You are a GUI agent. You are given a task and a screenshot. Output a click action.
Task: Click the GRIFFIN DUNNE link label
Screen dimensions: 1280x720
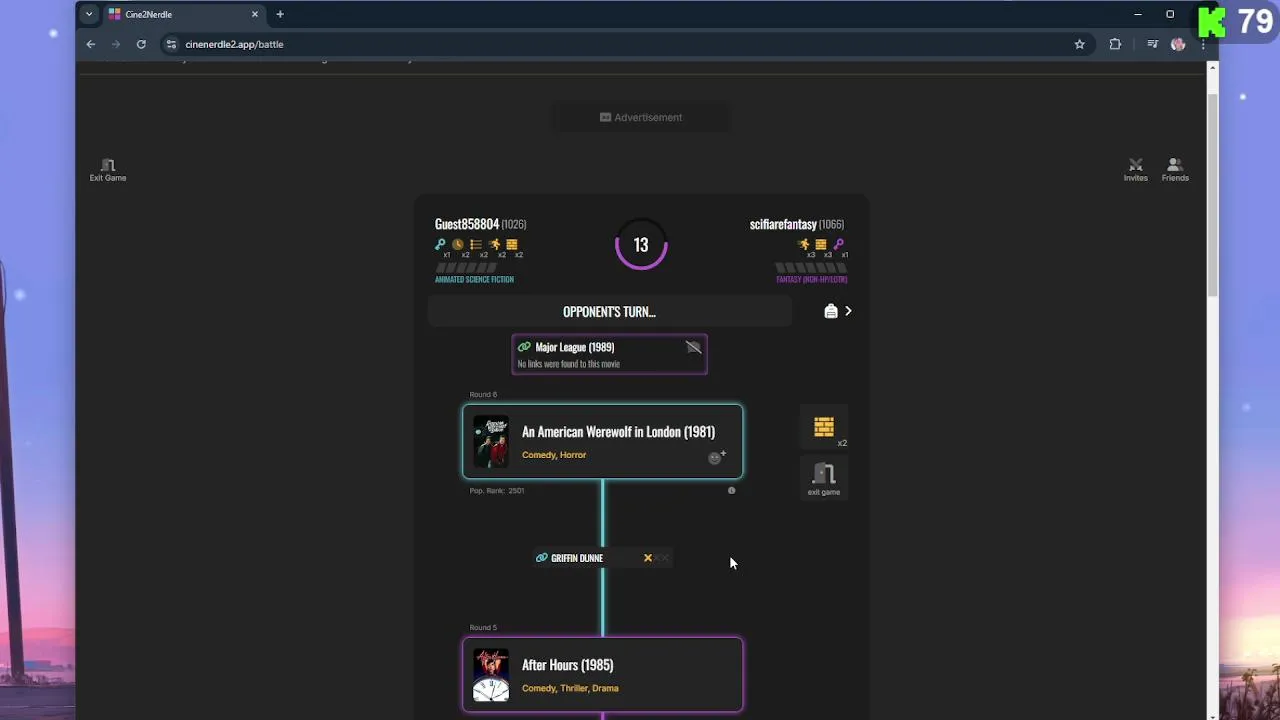point(577,558)
